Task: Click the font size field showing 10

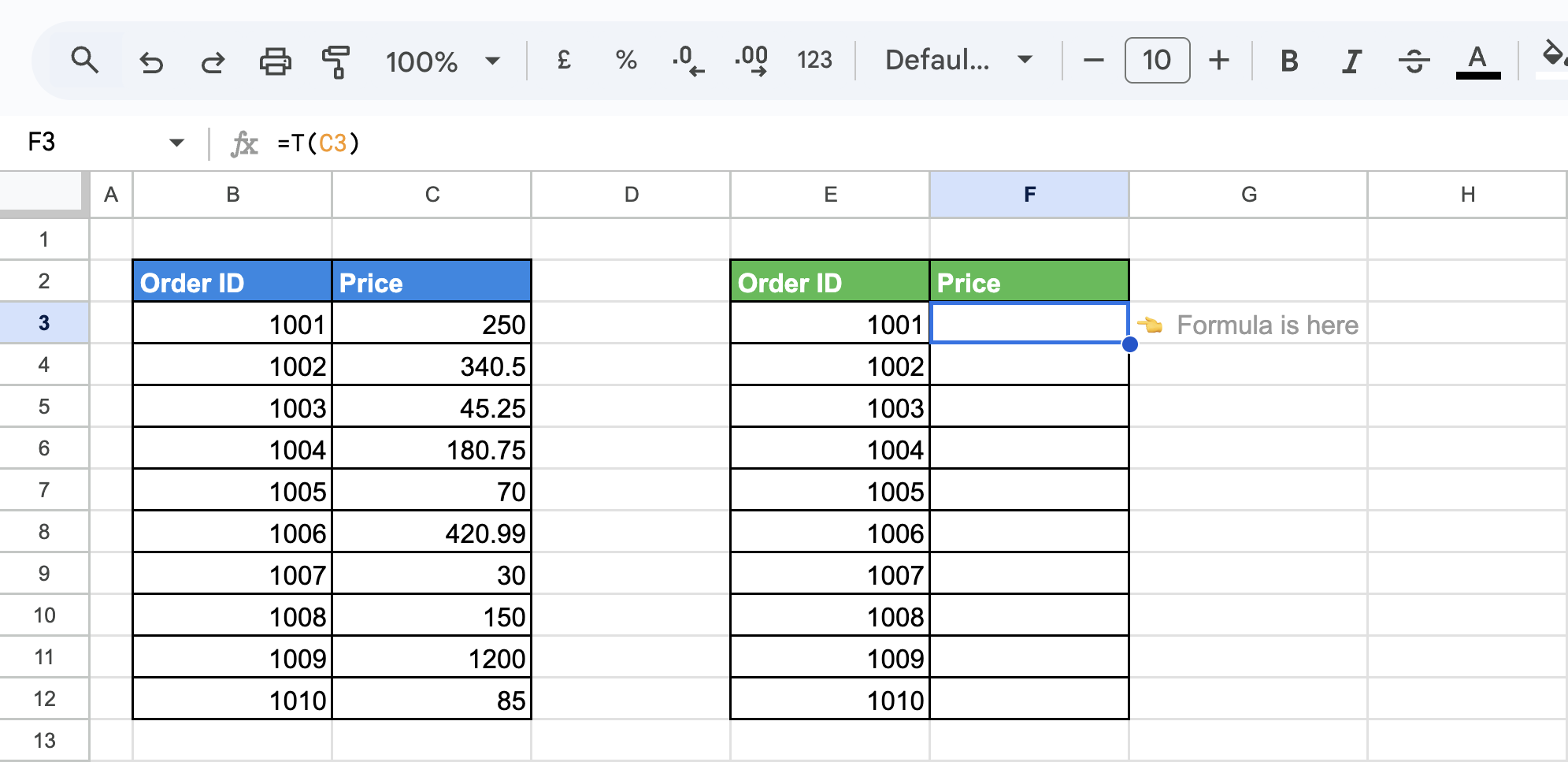Action: [x=1157, y=60]
